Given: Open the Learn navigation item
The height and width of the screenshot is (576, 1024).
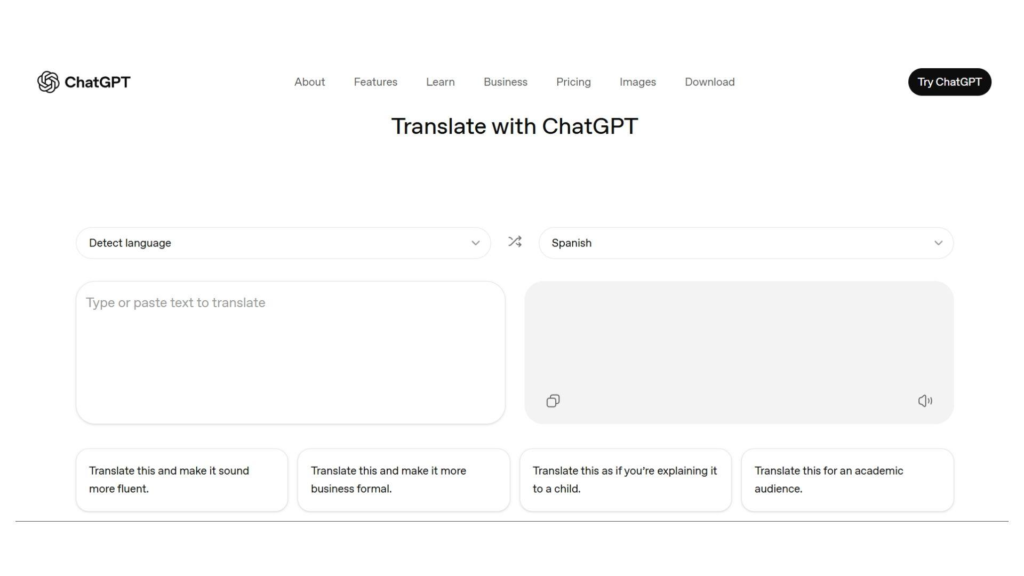Looking at the screenshot, I should pos(440,82).
